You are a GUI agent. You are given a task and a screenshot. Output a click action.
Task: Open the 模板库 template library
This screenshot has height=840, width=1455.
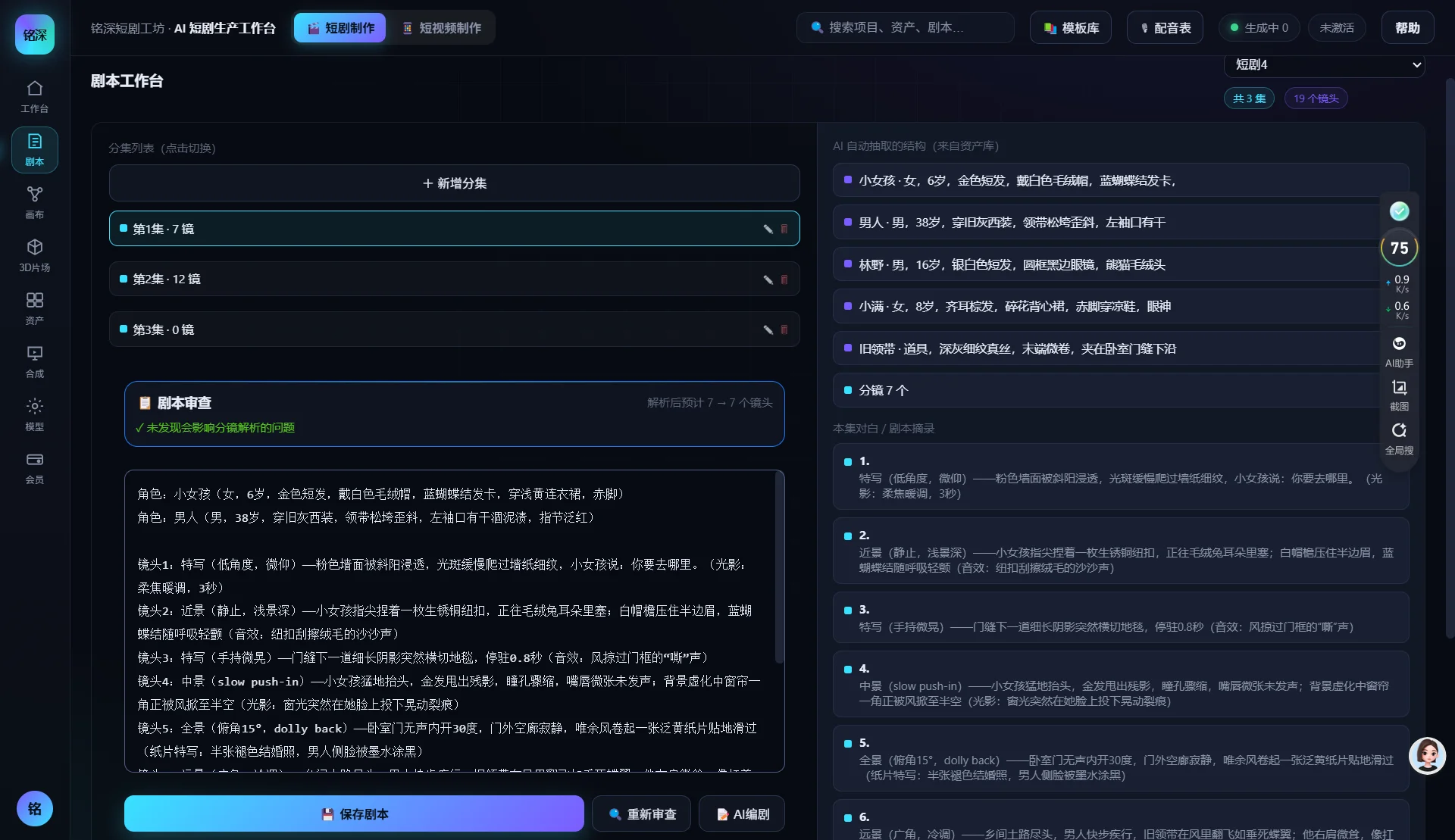pyautogui.click(x=1070, y=28)
